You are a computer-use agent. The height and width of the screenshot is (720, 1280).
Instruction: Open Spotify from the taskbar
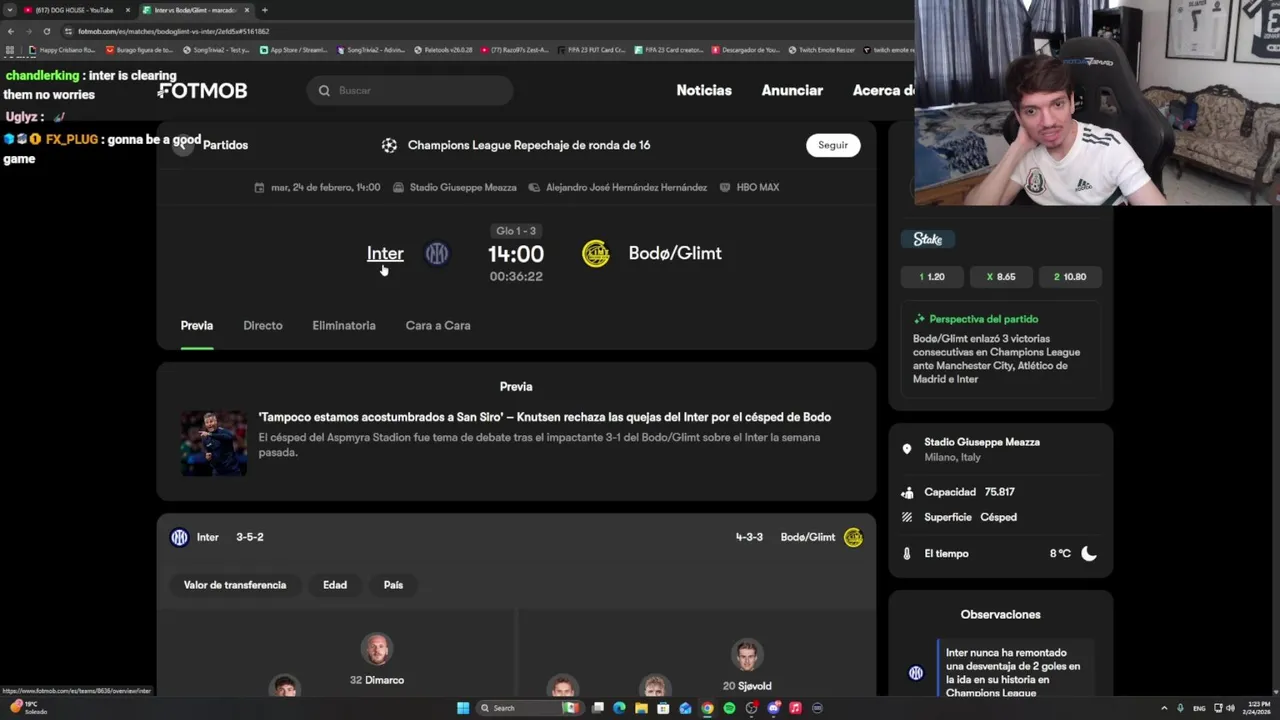(729, 708)
